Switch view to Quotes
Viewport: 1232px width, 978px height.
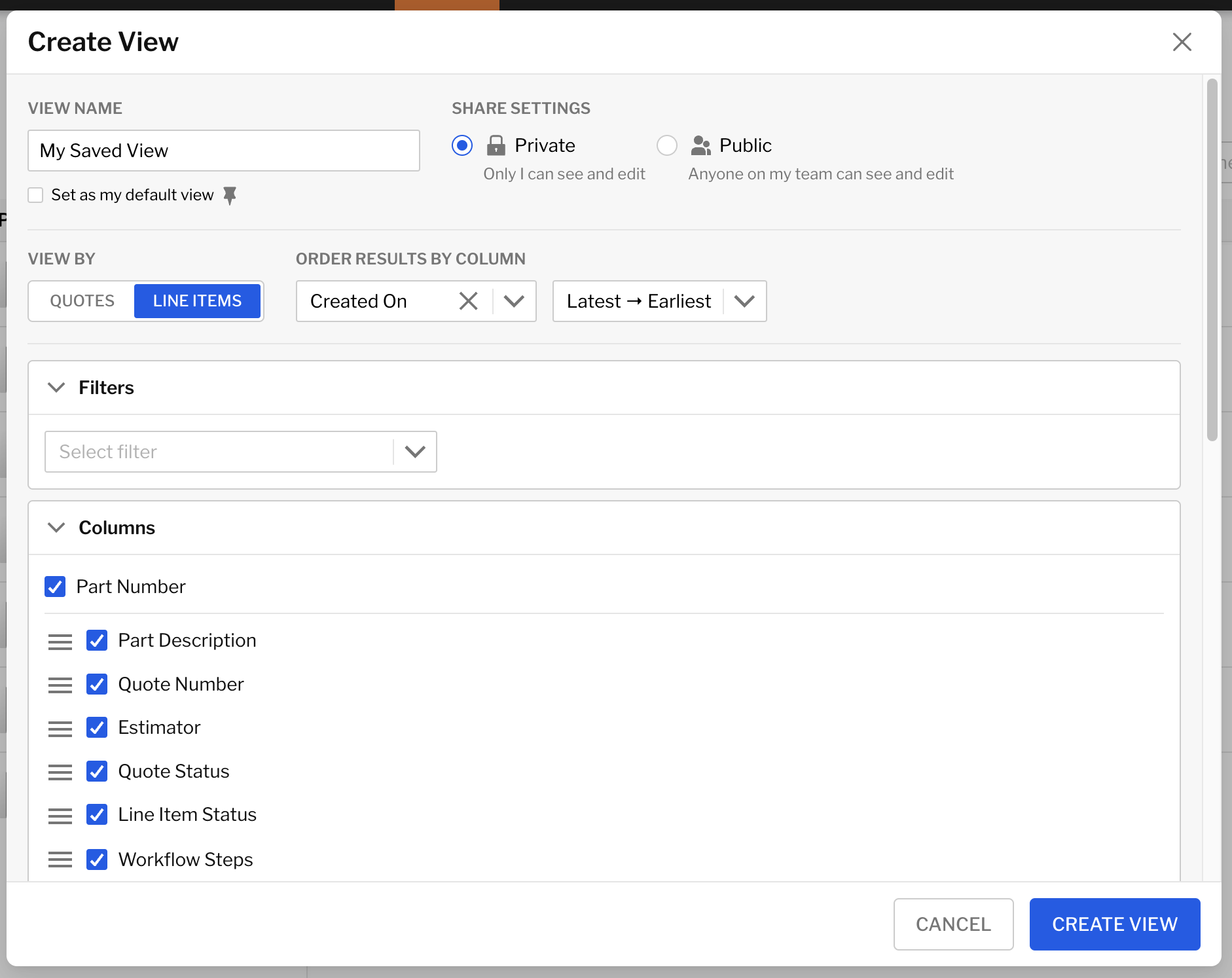82,301
